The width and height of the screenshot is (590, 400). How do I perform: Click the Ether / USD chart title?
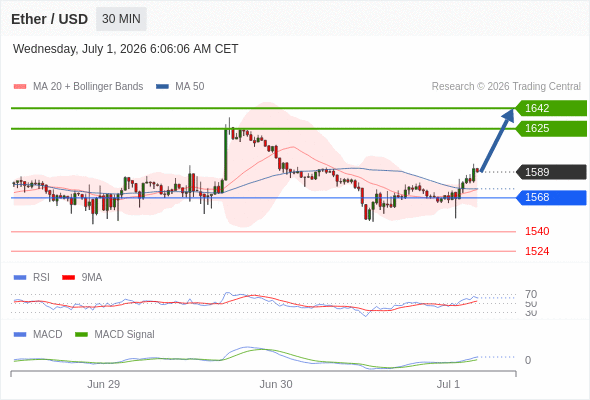coord(49,19)
